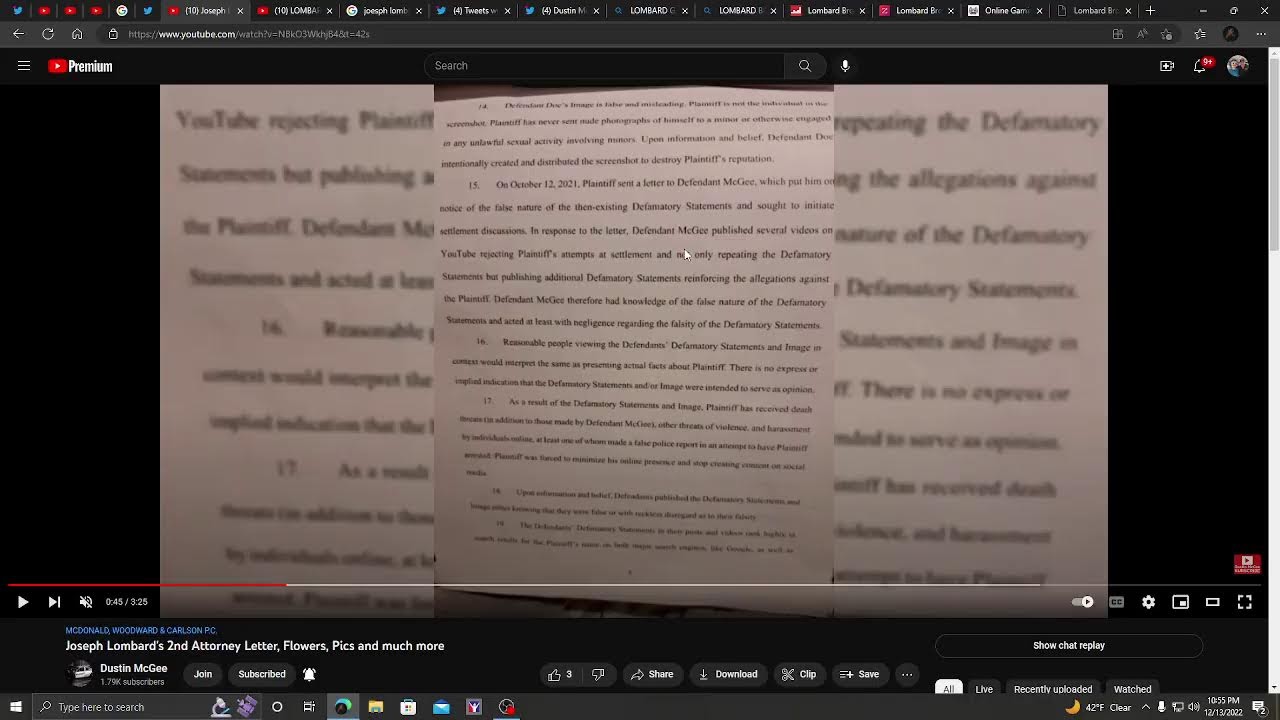Open browser home page
The height and width of the screenshot is (720, 1280).
pyautogui.click(x=77, y=34)
